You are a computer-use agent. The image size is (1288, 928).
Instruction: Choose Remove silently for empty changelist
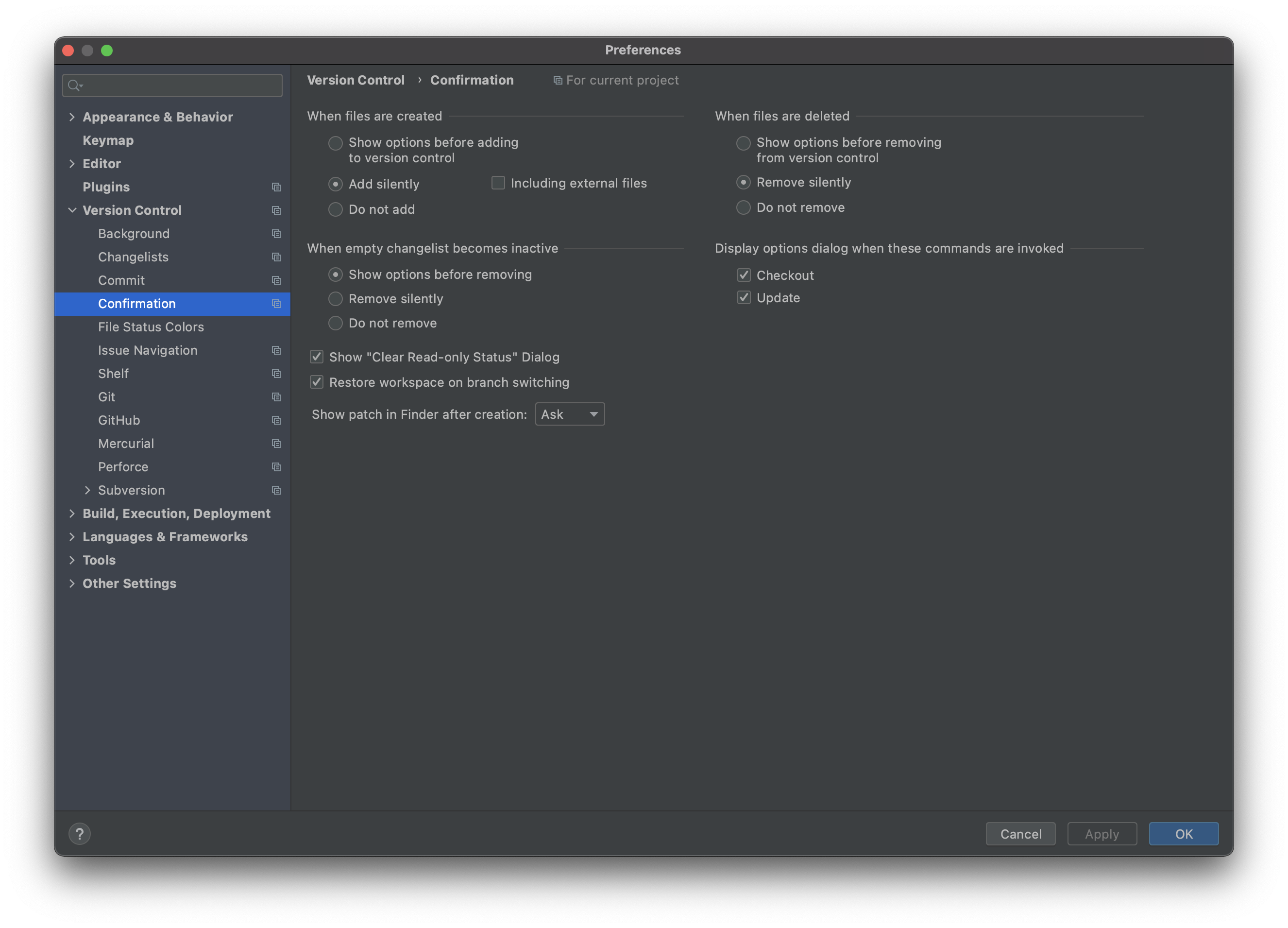pos(336,299)
